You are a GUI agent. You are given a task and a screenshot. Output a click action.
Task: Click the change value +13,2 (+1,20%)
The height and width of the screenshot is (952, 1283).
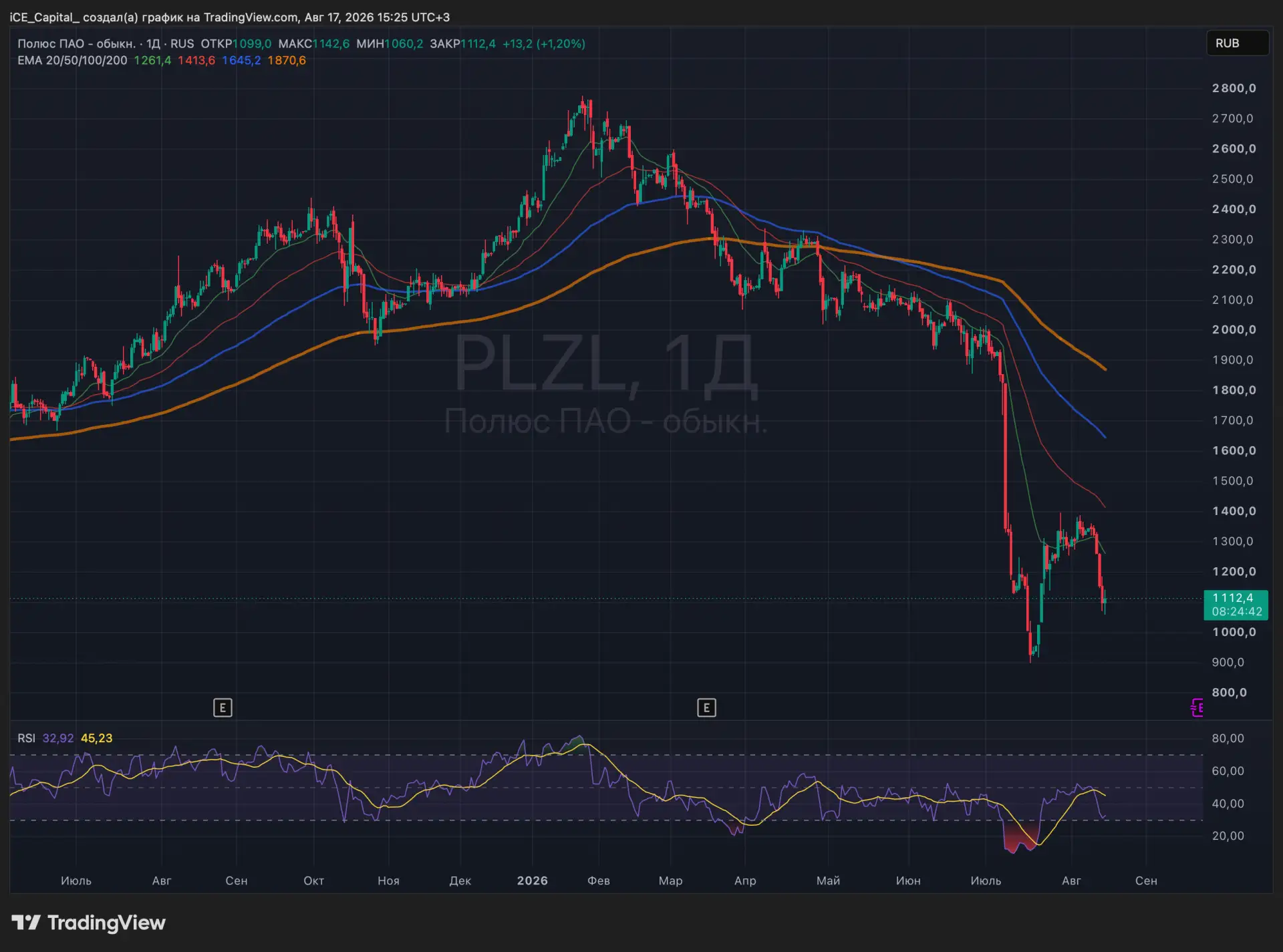point(544,43)
